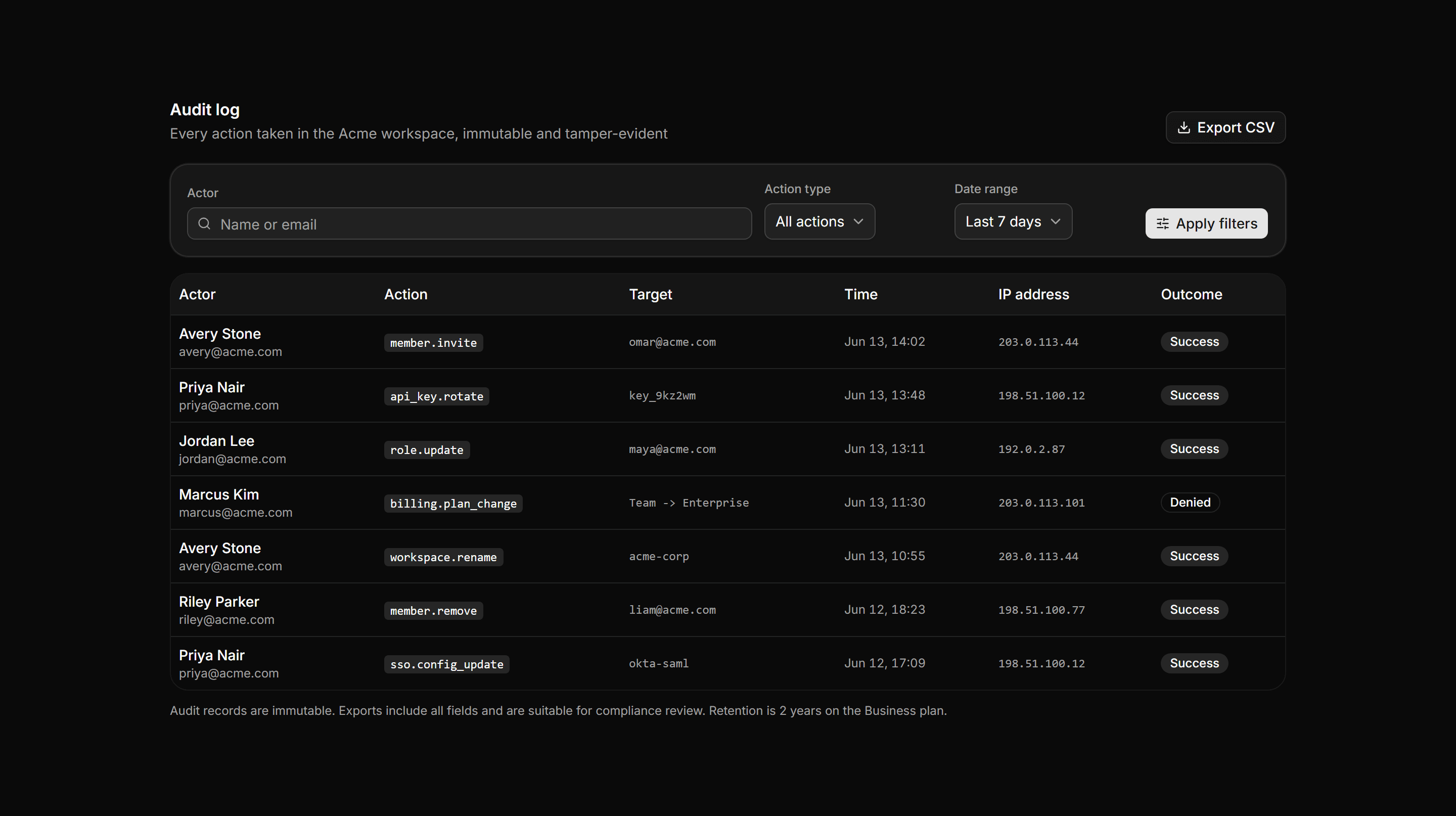Screen dimensions: 1456x816
Task: Click the chevron on Last 7 days dropdown
Action: tap(1055, 221)
